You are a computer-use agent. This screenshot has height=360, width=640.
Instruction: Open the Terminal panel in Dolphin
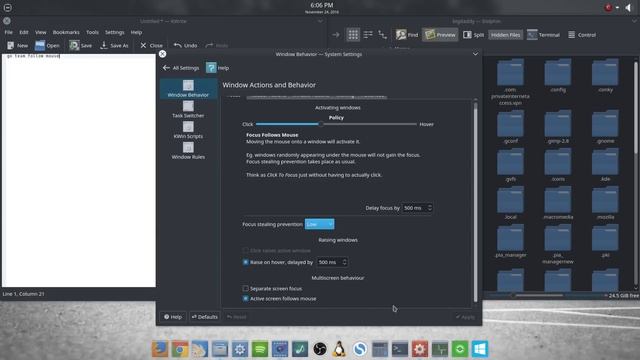[543, 35]
